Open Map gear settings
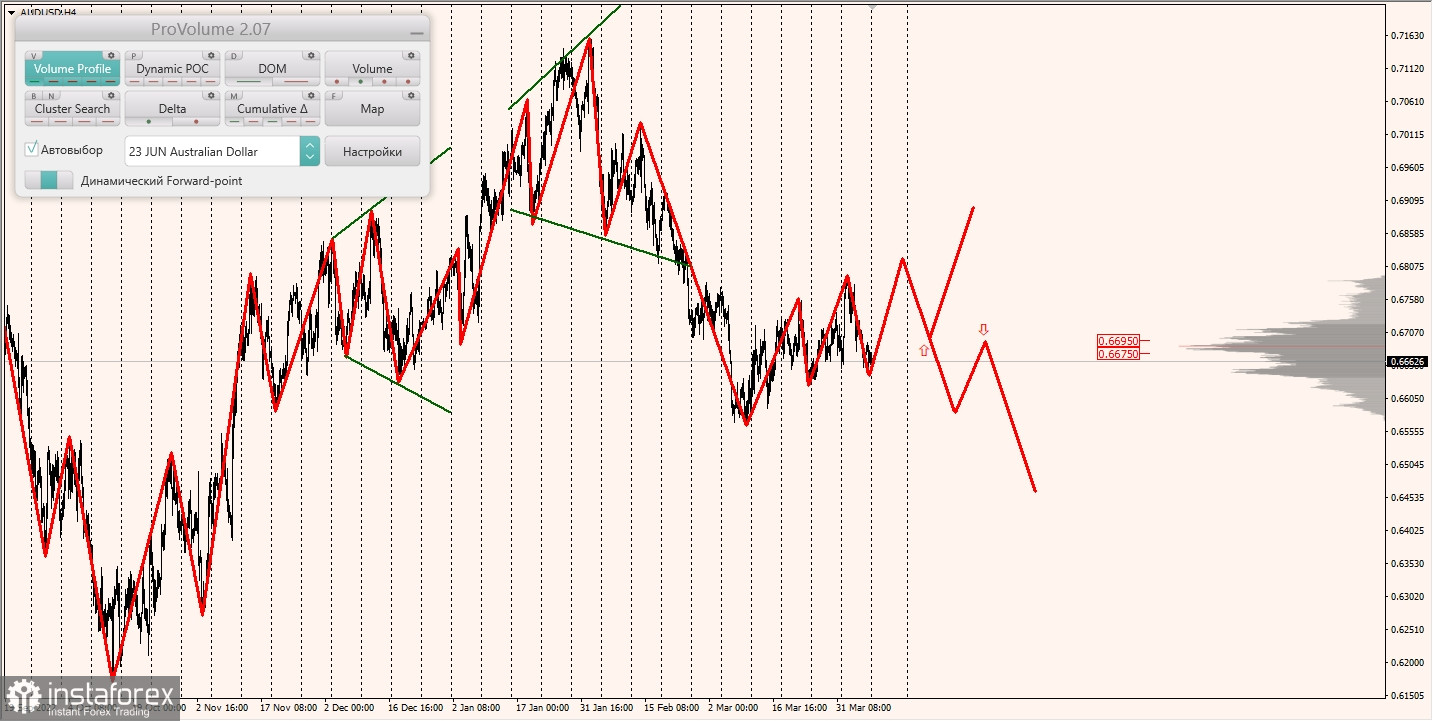 pyautogui.click(x=411, y=96)
